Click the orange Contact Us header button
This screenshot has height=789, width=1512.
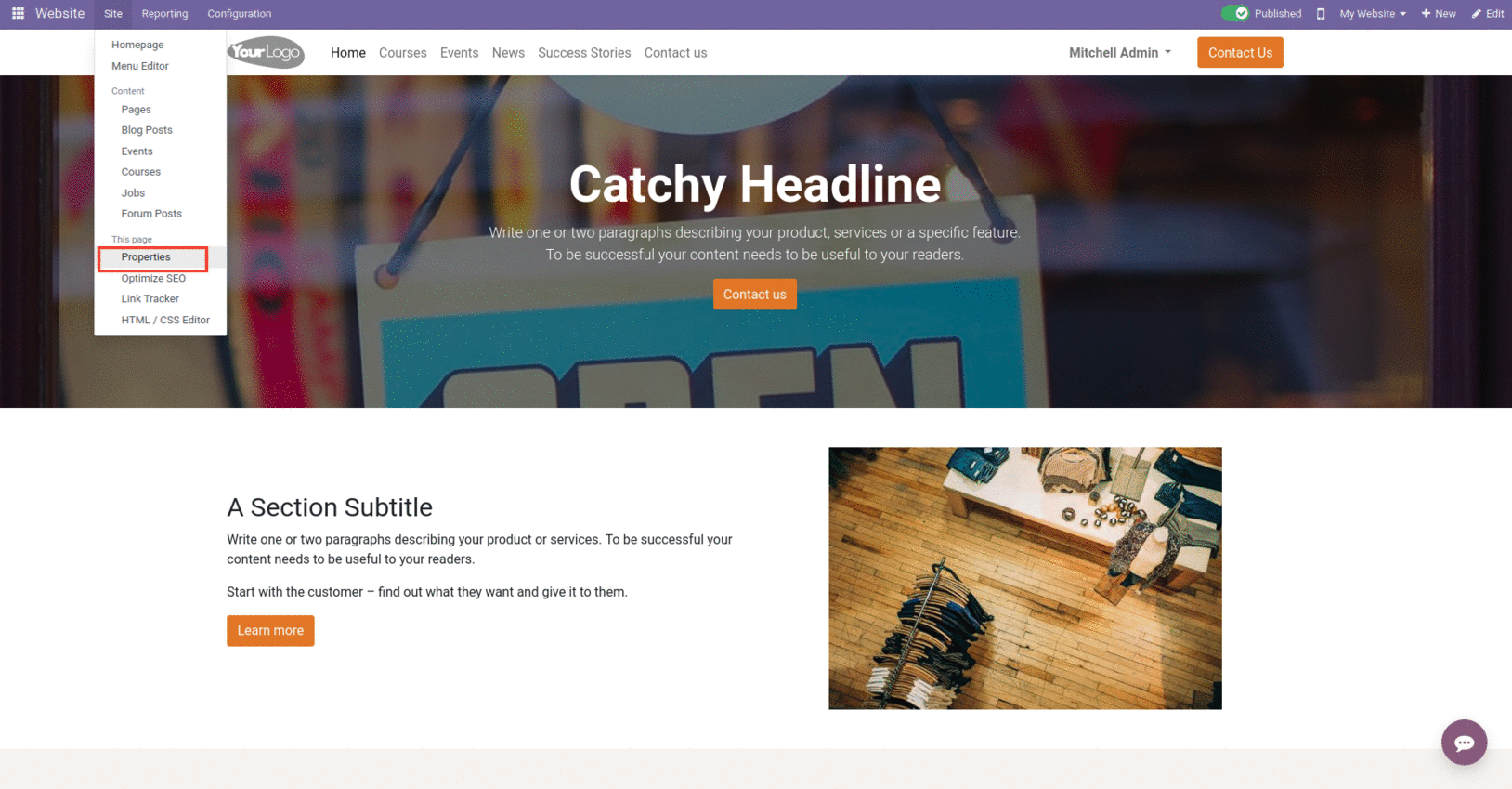click(x=1240, y=53)
